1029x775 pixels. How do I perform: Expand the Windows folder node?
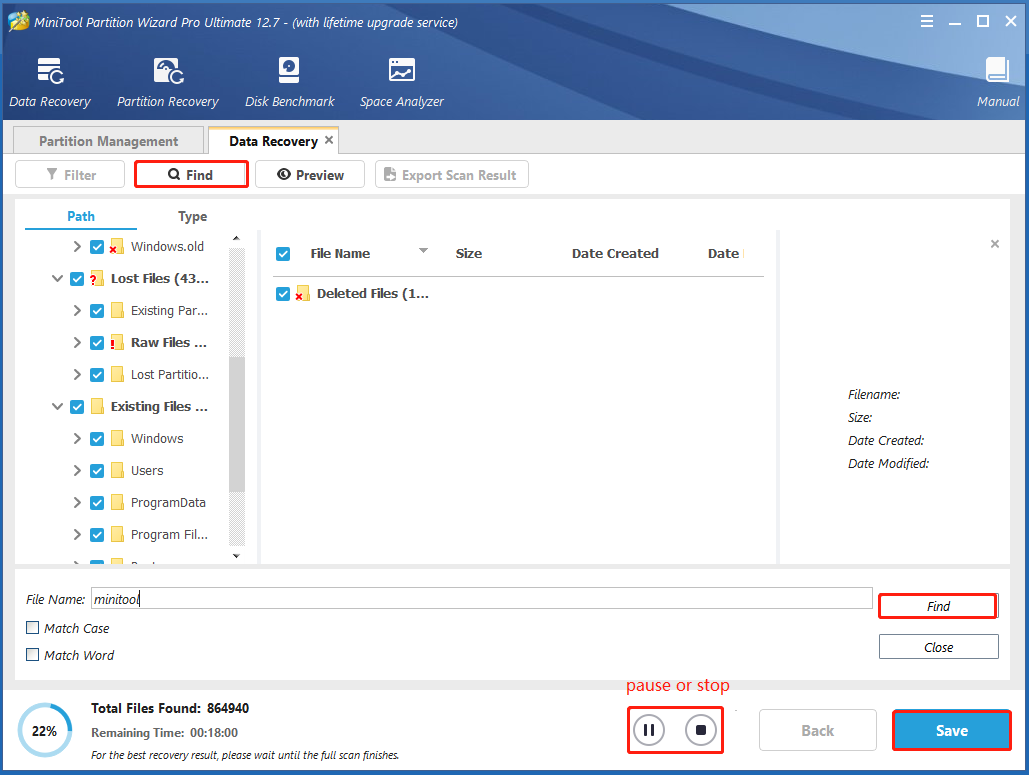pos(77,438)
